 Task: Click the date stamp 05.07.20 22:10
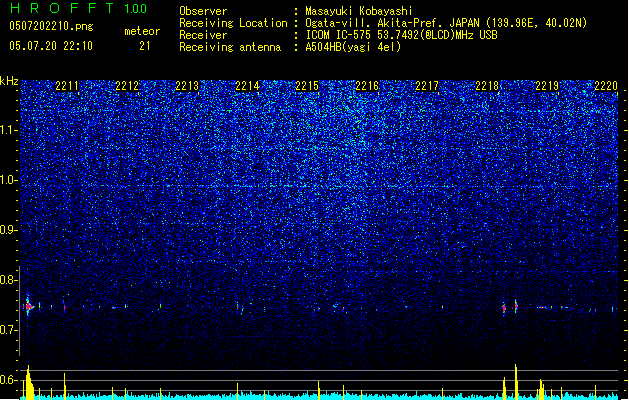click(x=51, y=46)
